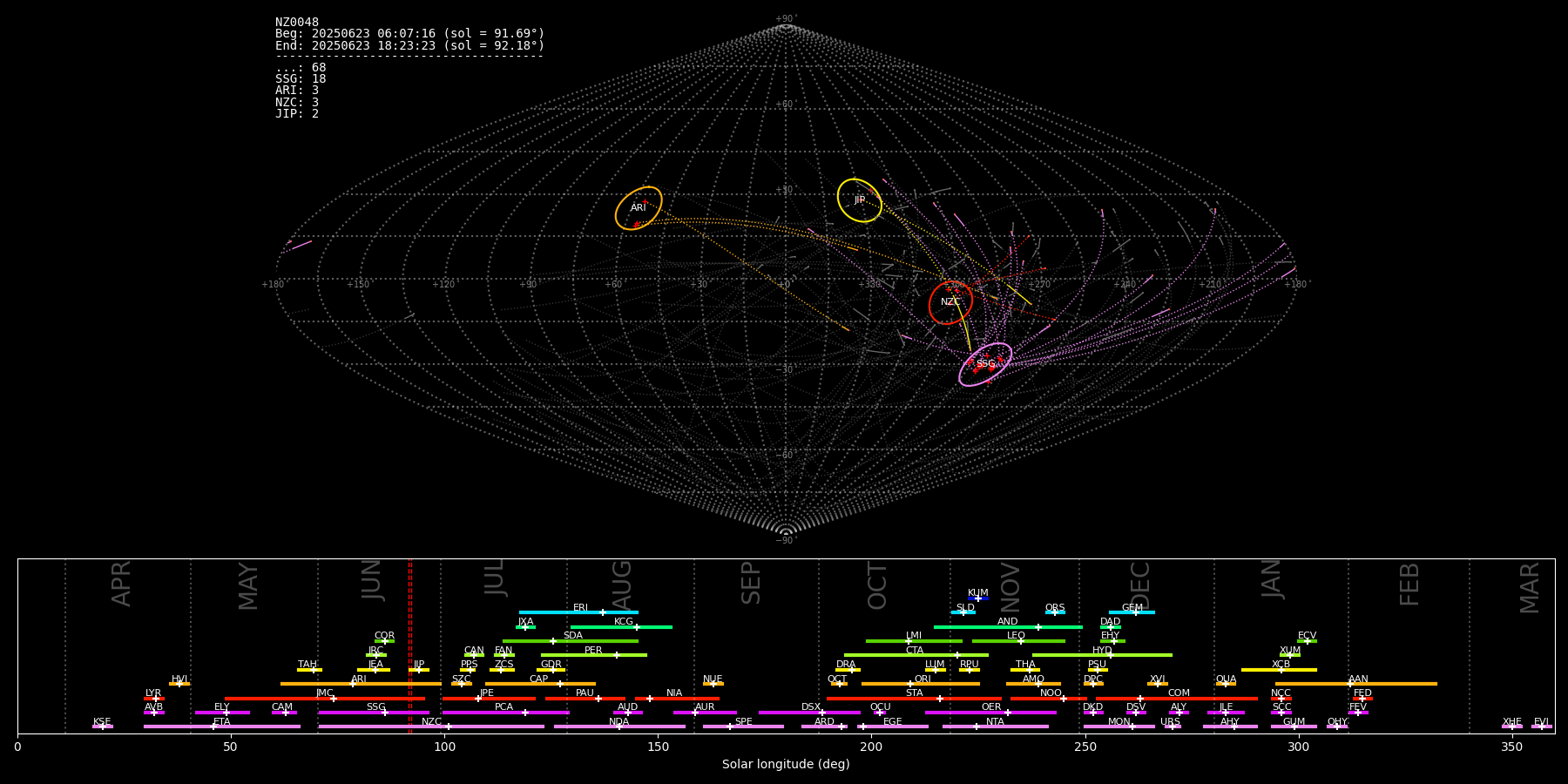The width and height of the screenshot is (1568, 784).
Task: Click the NTA shower bar label
Action: (995, 722)
